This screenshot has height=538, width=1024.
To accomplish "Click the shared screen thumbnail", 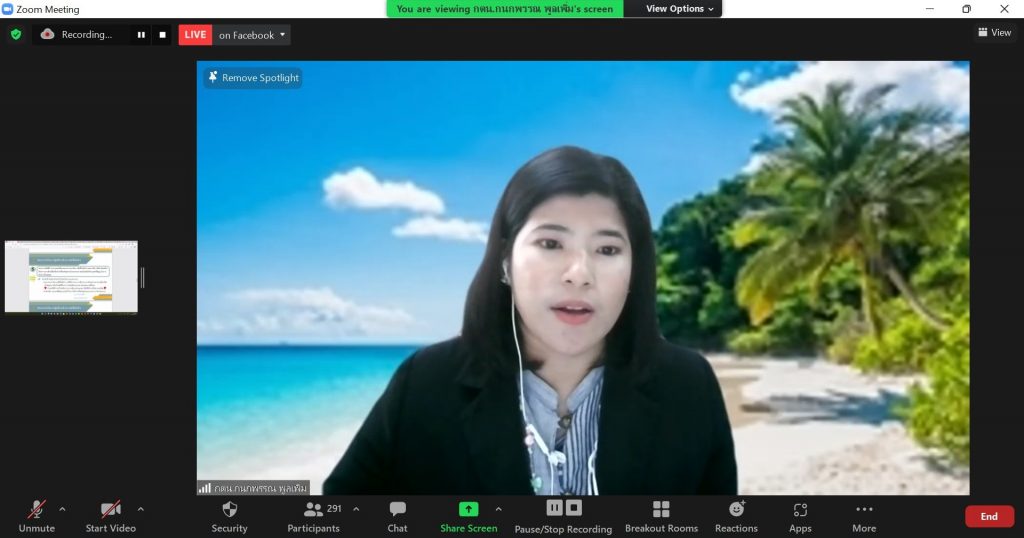I will click(x=71, y=277).
